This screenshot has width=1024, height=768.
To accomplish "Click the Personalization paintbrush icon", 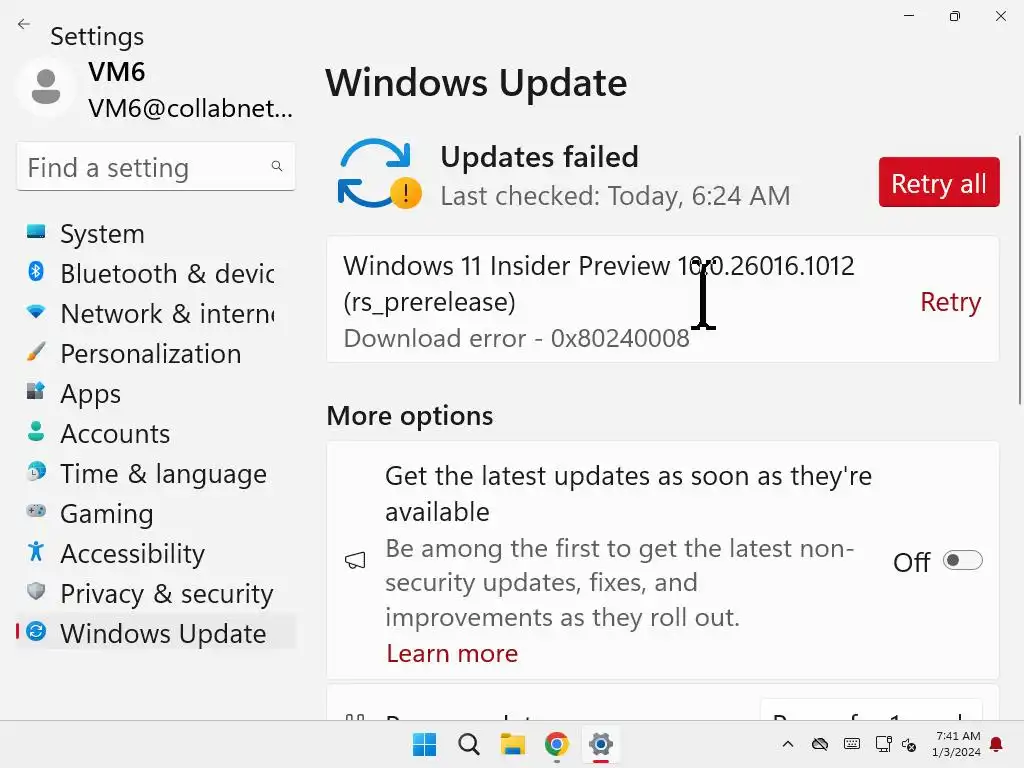I will pos(36,351).
